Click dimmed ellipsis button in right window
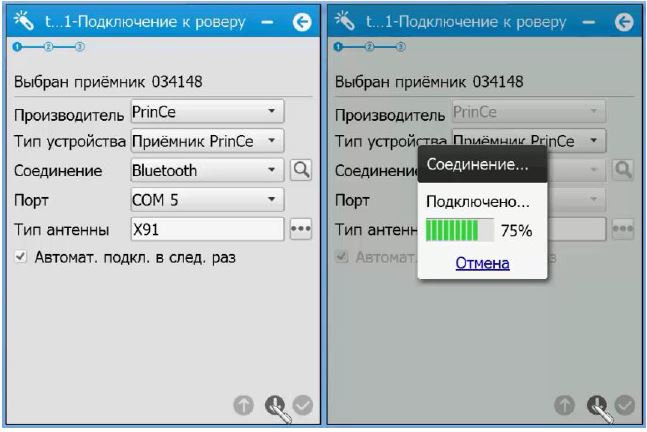 (623, 229)
